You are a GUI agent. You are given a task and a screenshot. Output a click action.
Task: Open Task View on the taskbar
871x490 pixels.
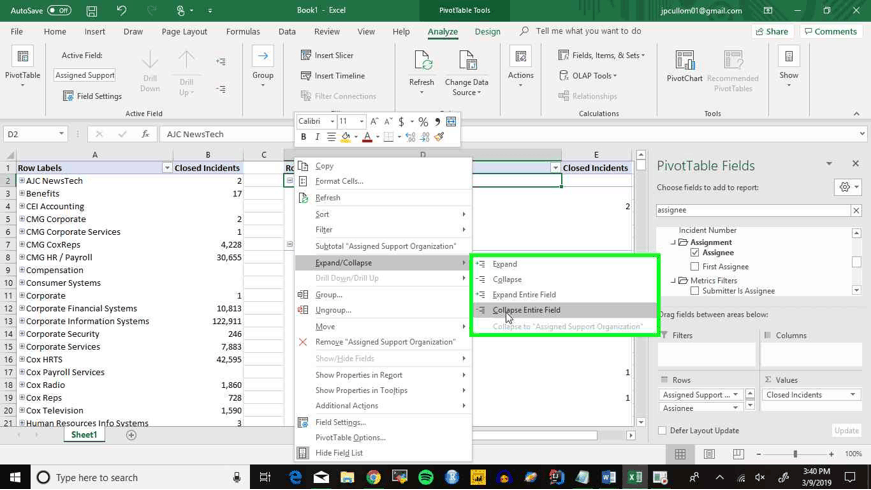tap(265, 477)
